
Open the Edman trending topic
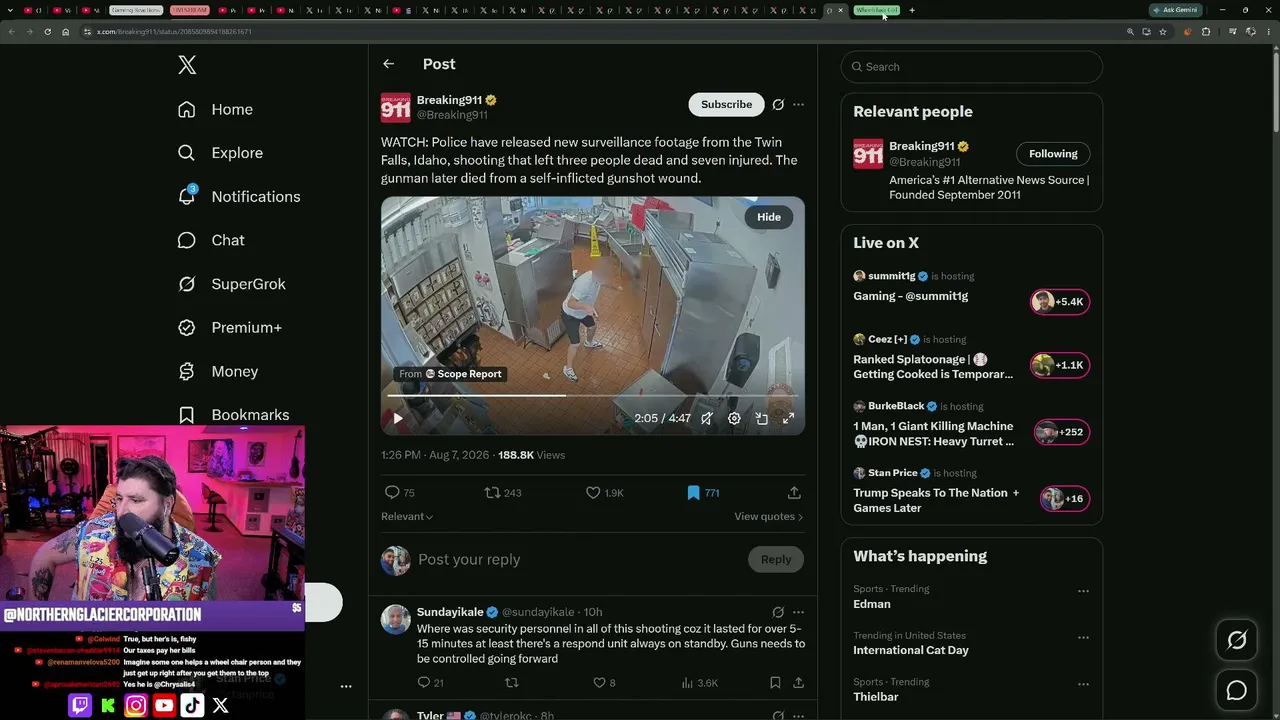click(872, 604)
